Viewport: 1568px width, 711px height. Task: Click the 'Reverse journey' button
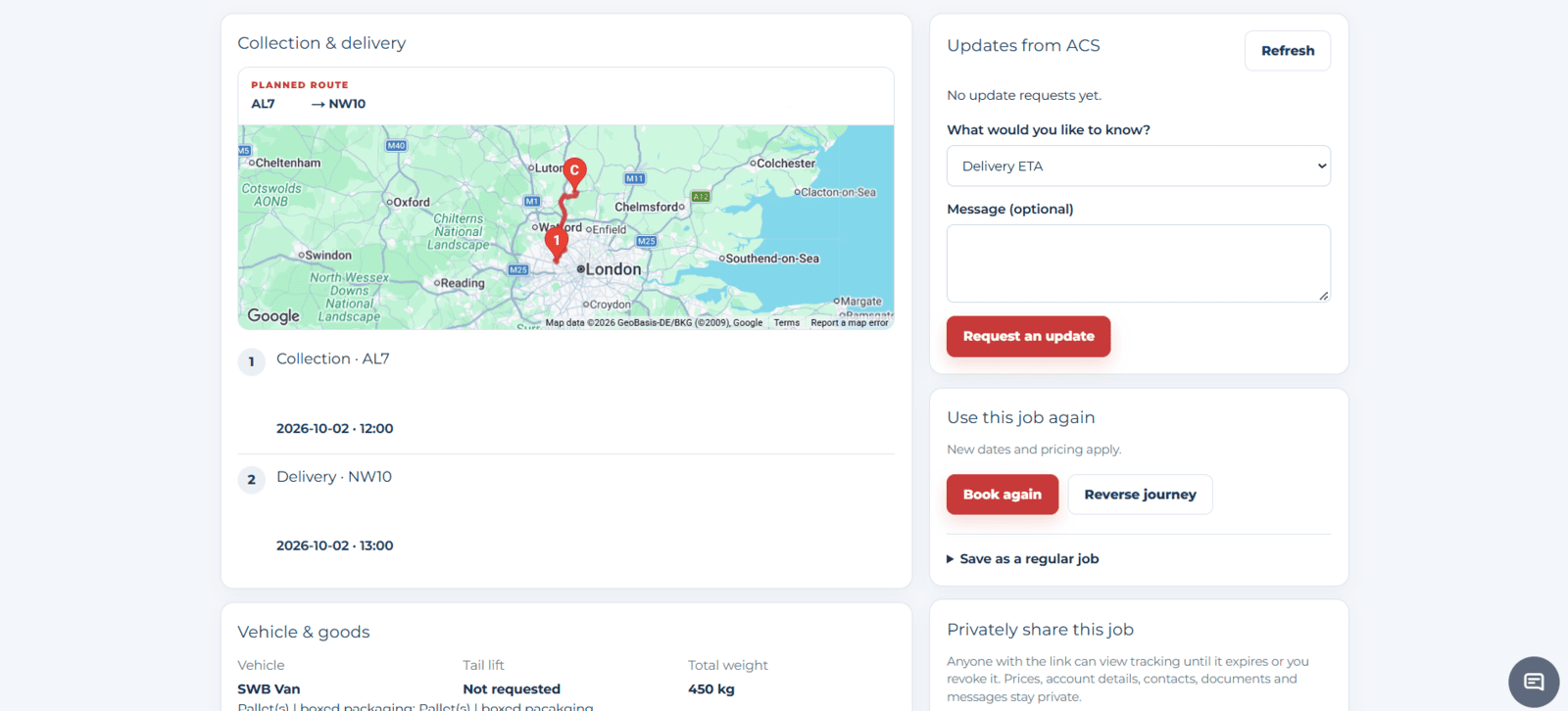click(1140, 495)
